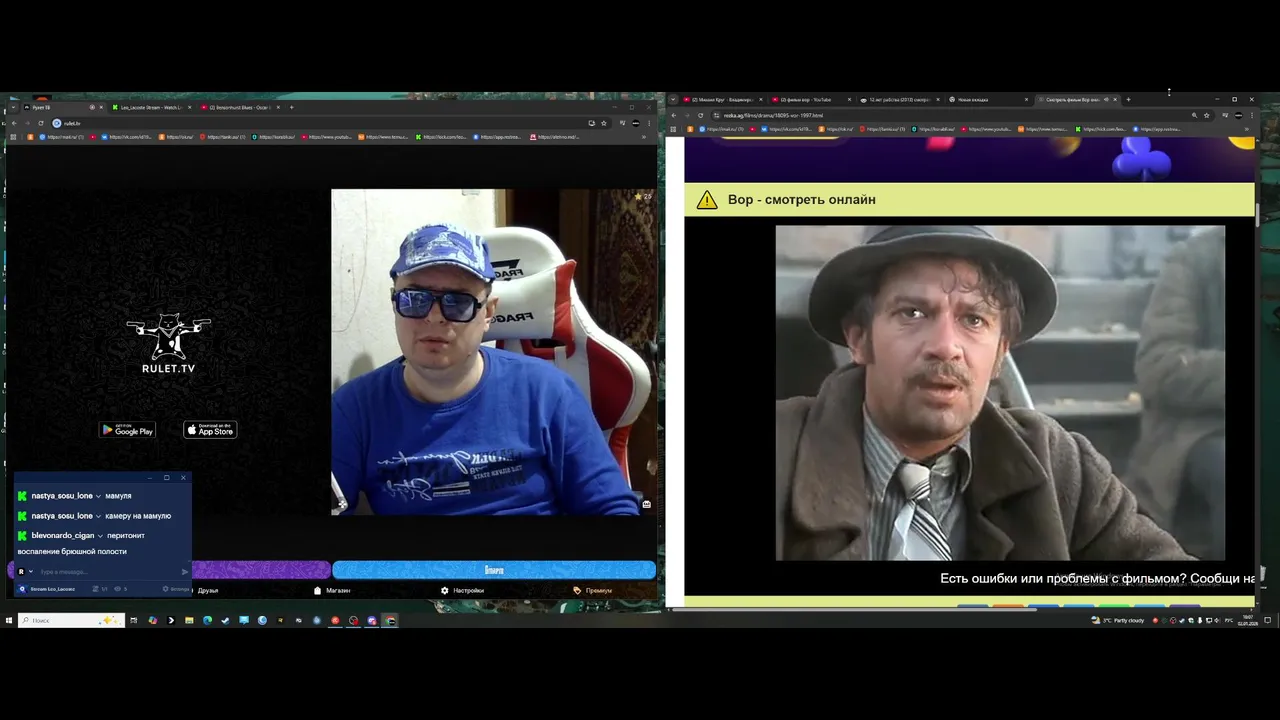Switch to Bensonhurst Blues tab

[x=240, y=107]
